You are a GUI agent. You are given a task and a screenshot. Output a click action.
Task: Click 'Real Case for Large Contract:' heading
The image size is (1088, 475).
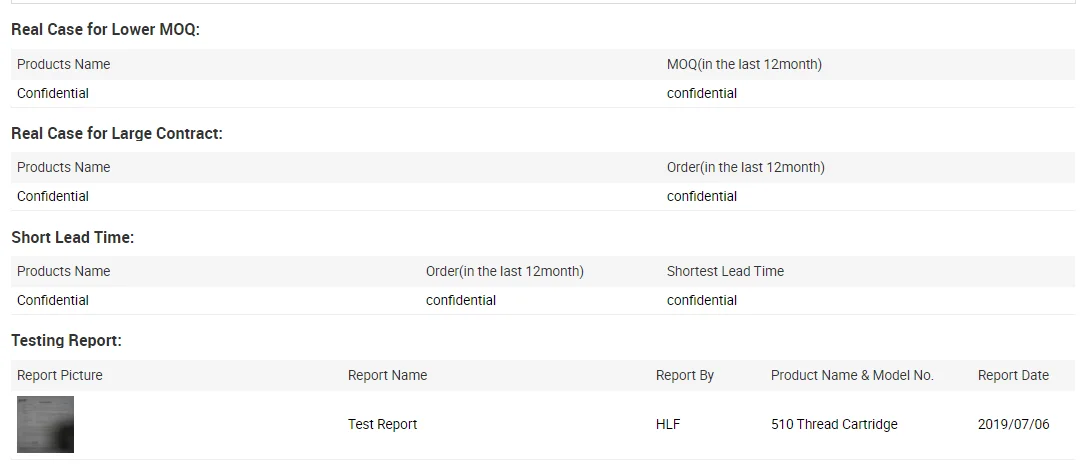point(117,133)
